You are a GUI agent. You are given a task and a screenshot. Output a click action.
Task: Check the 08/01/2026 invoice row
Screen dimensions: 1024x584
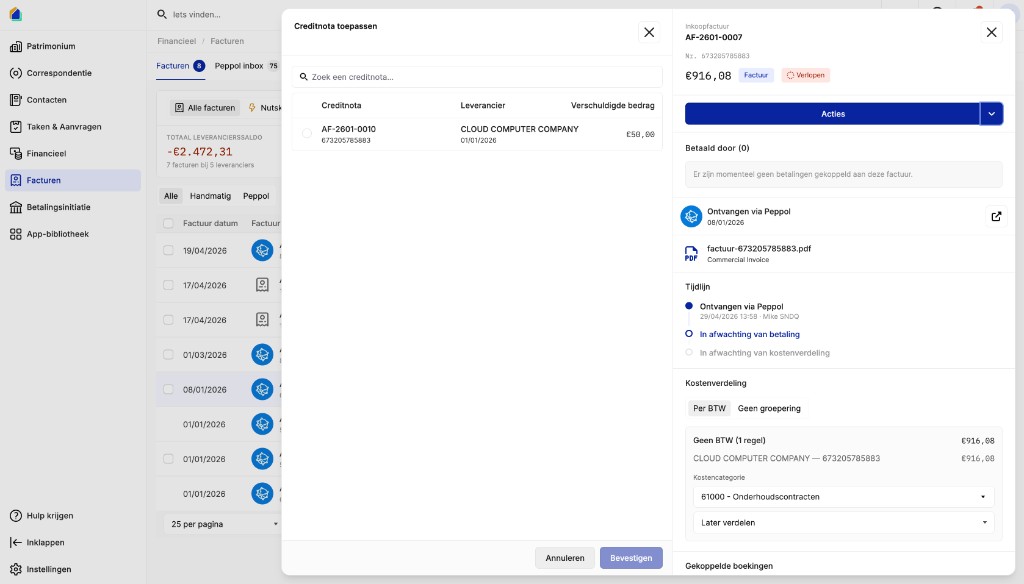168,389
